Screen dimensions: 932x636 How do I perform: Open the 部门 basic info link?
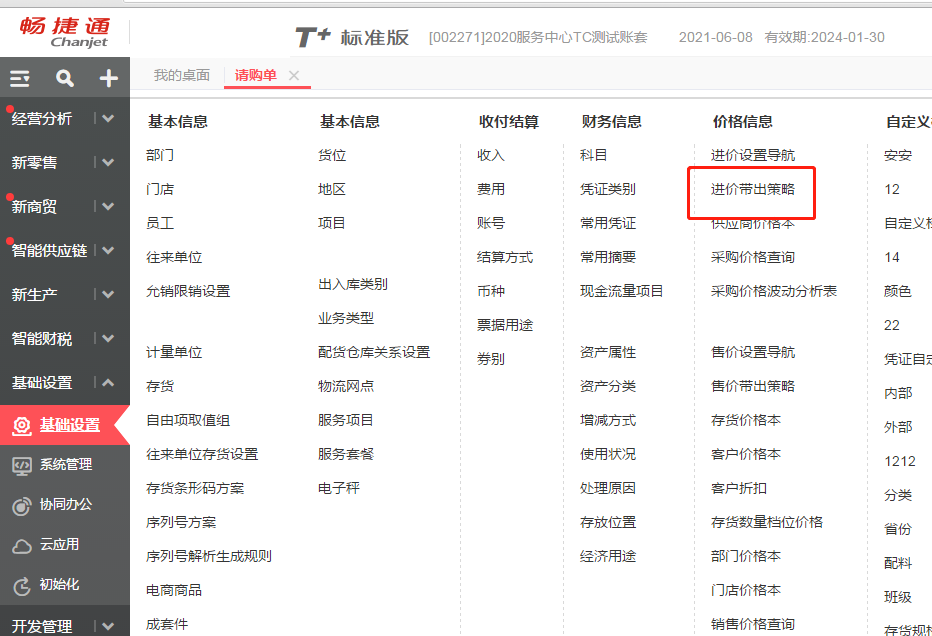pyautogui.click(x=160, y=156)
